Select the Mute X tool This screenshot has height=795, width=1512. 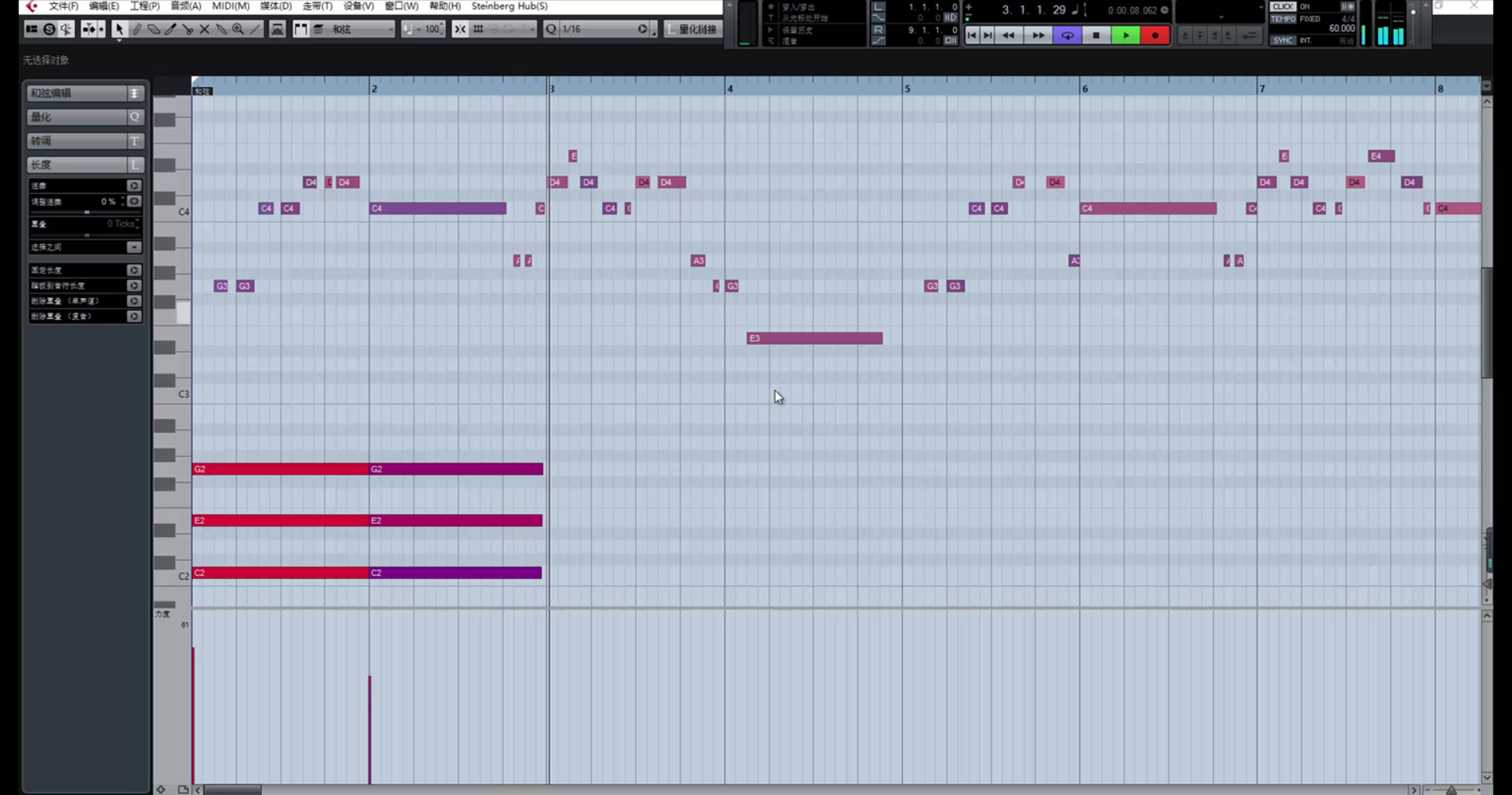(x=204, y=29)
